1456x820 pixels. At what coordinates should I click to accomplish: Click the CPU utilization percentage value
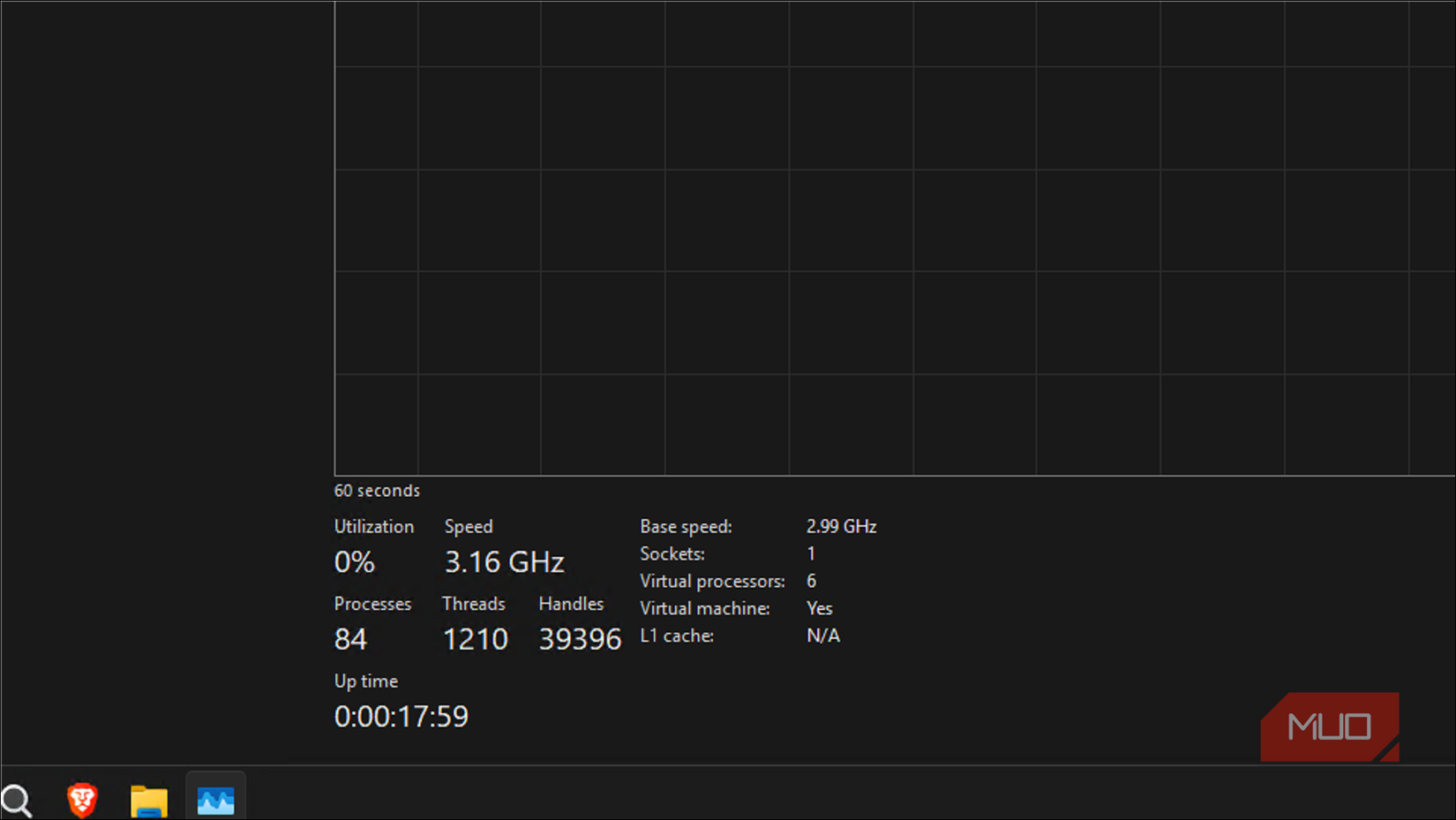354,561
